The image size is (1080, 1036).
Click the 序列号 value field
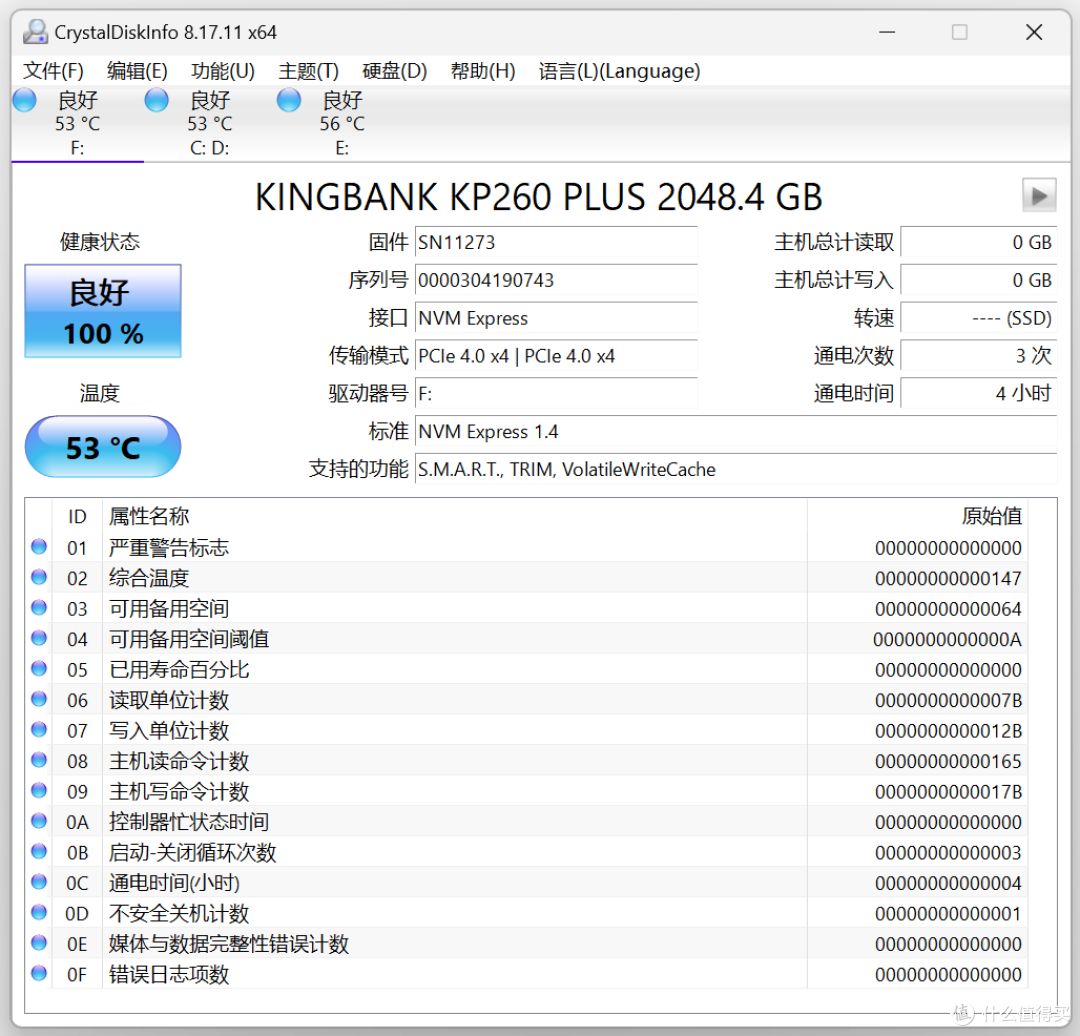pos(556,281)
